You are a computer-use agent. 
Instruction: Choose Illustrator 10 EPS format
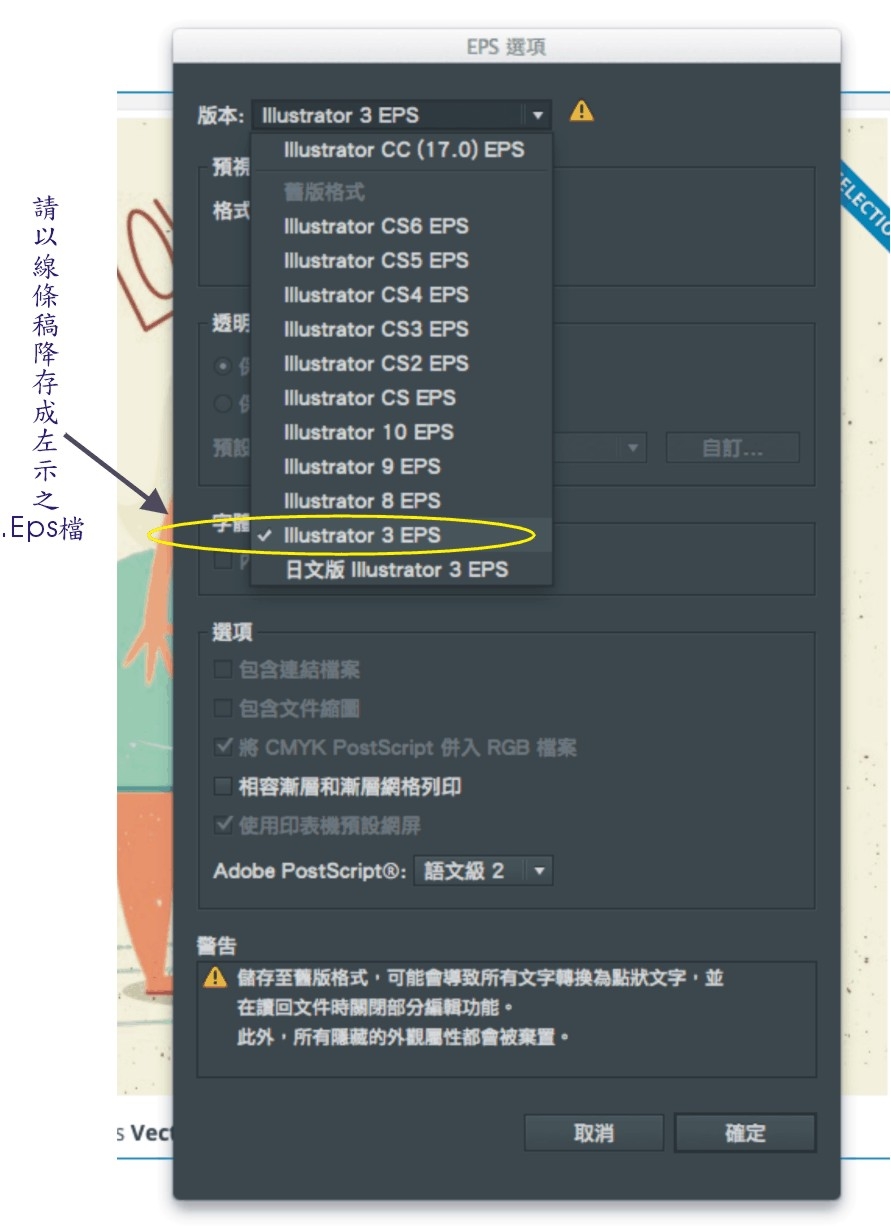(368, 432)
